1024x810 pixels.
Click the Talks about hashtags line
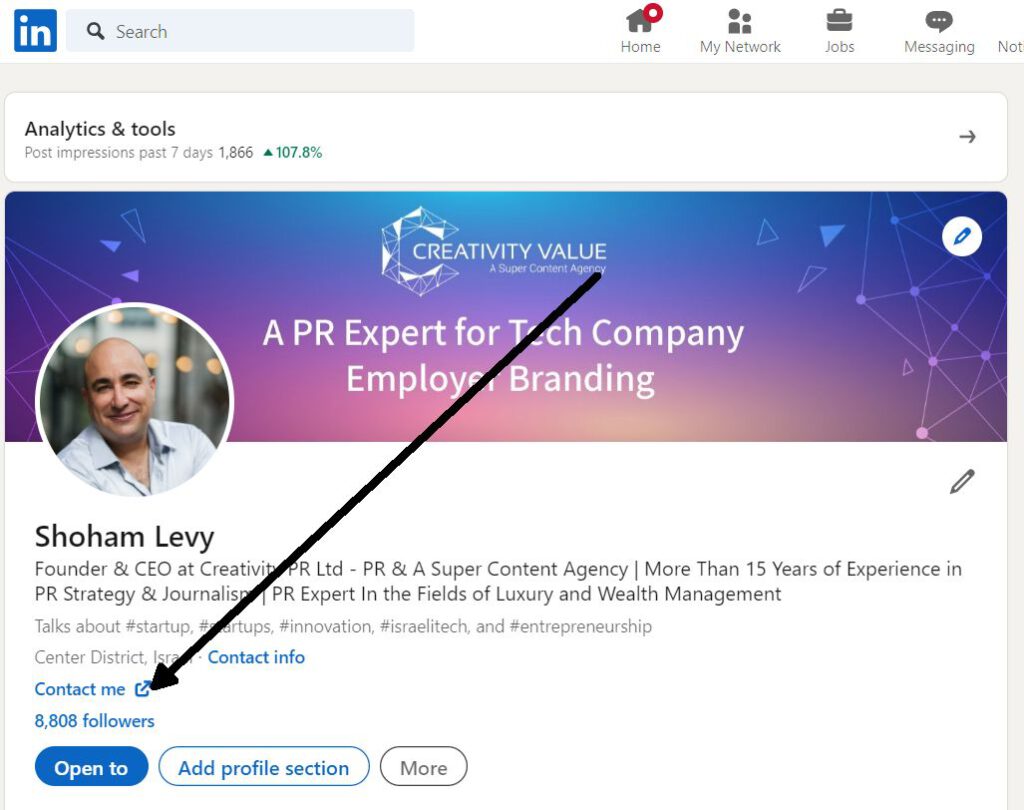click(343, 626)
